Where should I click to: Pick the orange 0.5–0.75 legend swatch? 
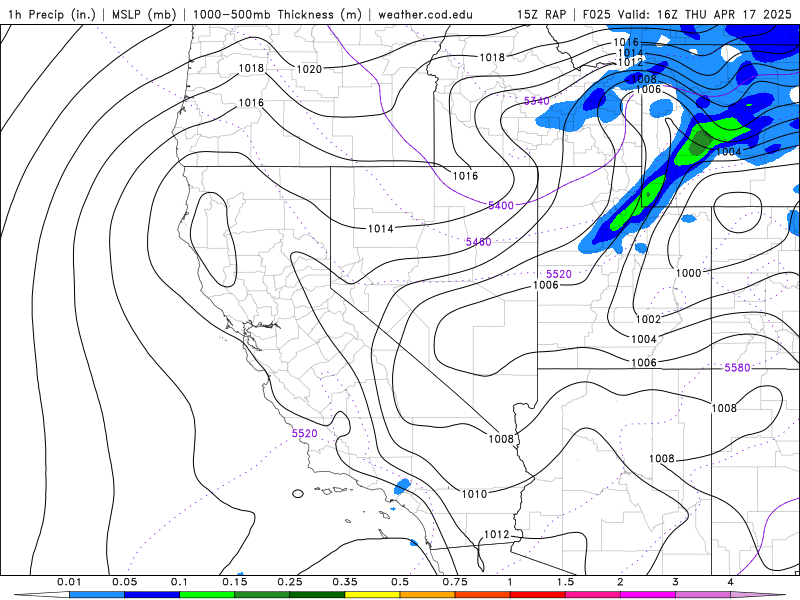click(428, 595)
